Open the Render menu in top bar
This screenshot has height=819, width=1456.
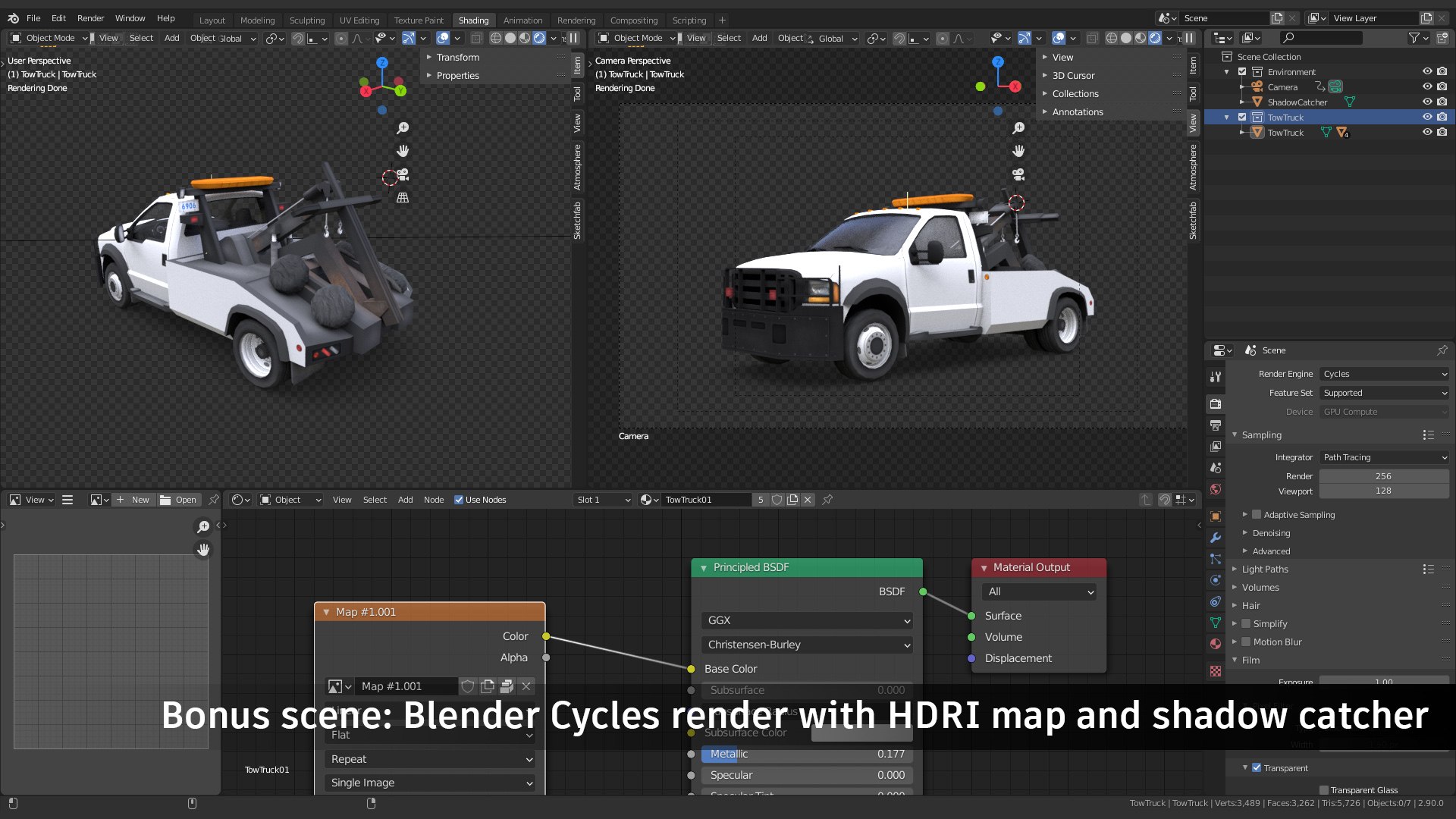90,18
